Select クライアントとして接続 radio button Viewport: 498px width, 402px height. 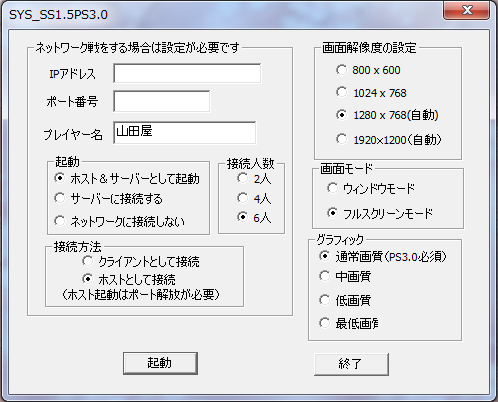coord(141,262)
